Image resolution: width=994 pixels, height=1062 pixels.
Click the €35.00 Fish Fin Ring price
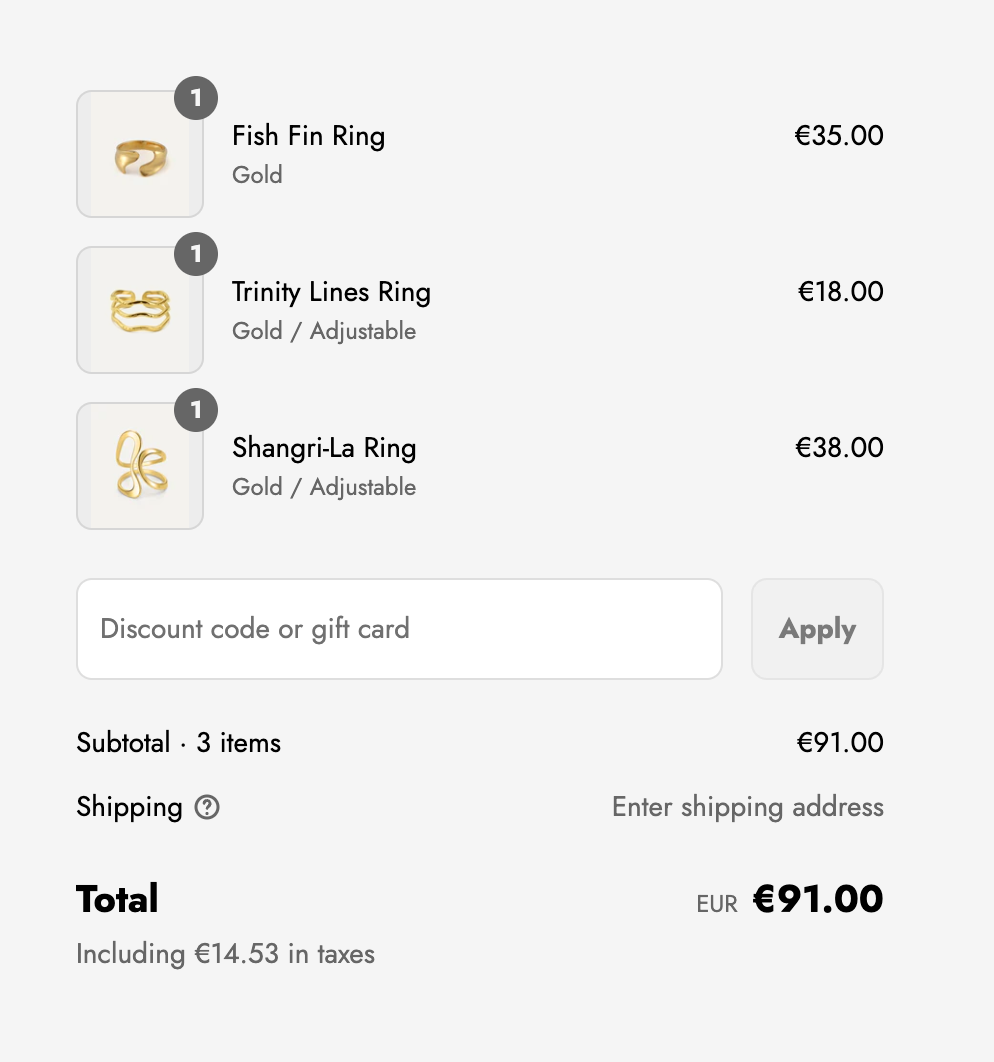(839, 136)
